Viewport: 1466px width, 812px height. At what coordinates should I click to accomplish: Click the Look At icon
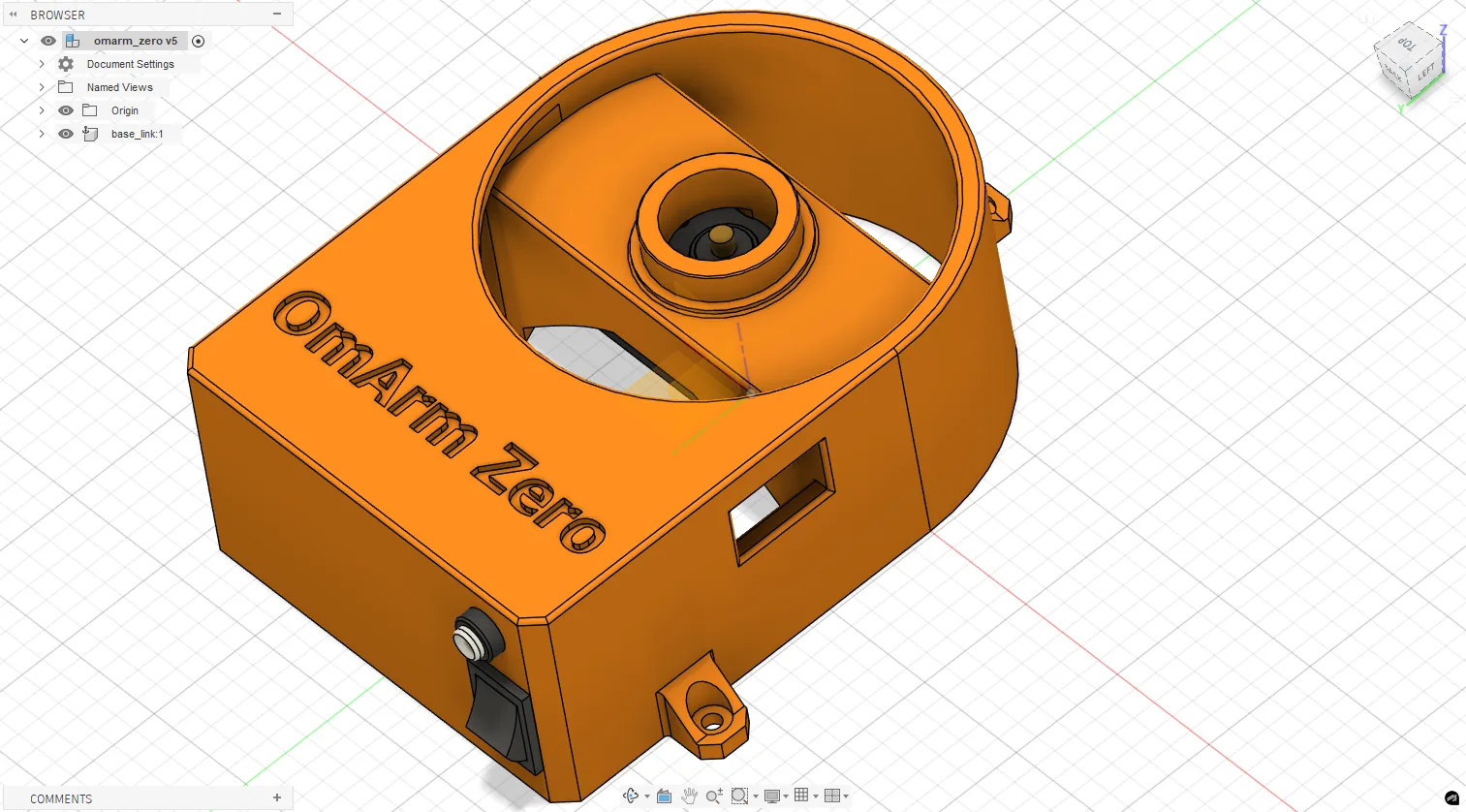coord(664,796)
